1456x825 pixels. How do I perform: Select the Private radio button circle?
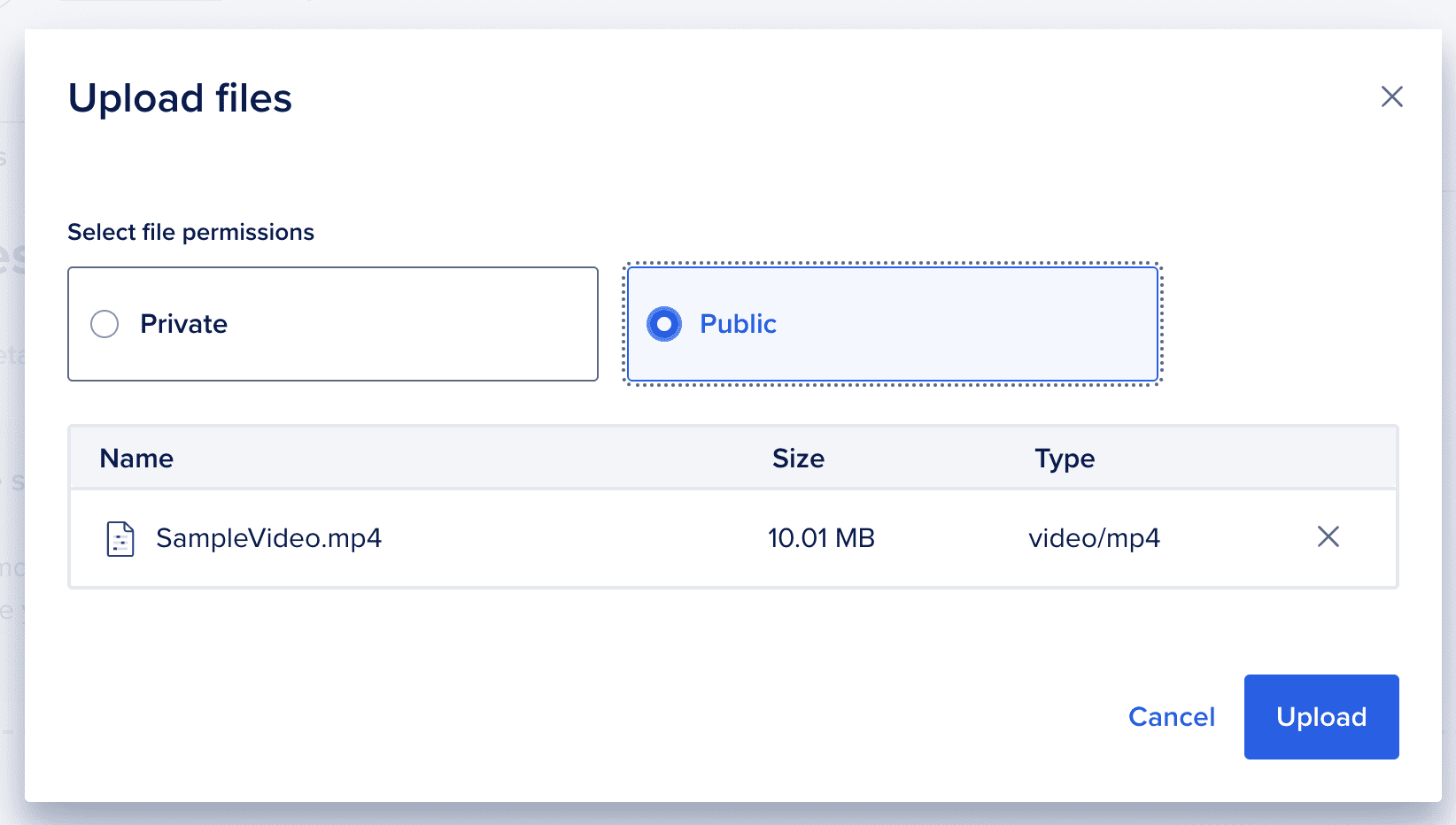105,324
